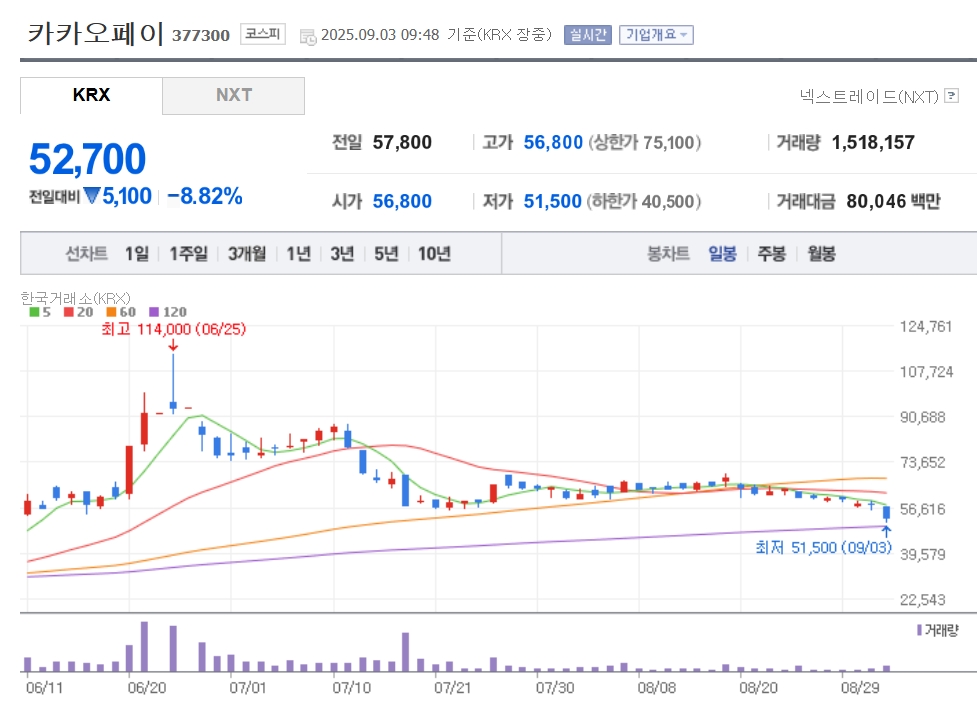Open the Nextrade (NXT) help question icon
Viewport: 977px width, 713px height.
click(x=951, y=95)
